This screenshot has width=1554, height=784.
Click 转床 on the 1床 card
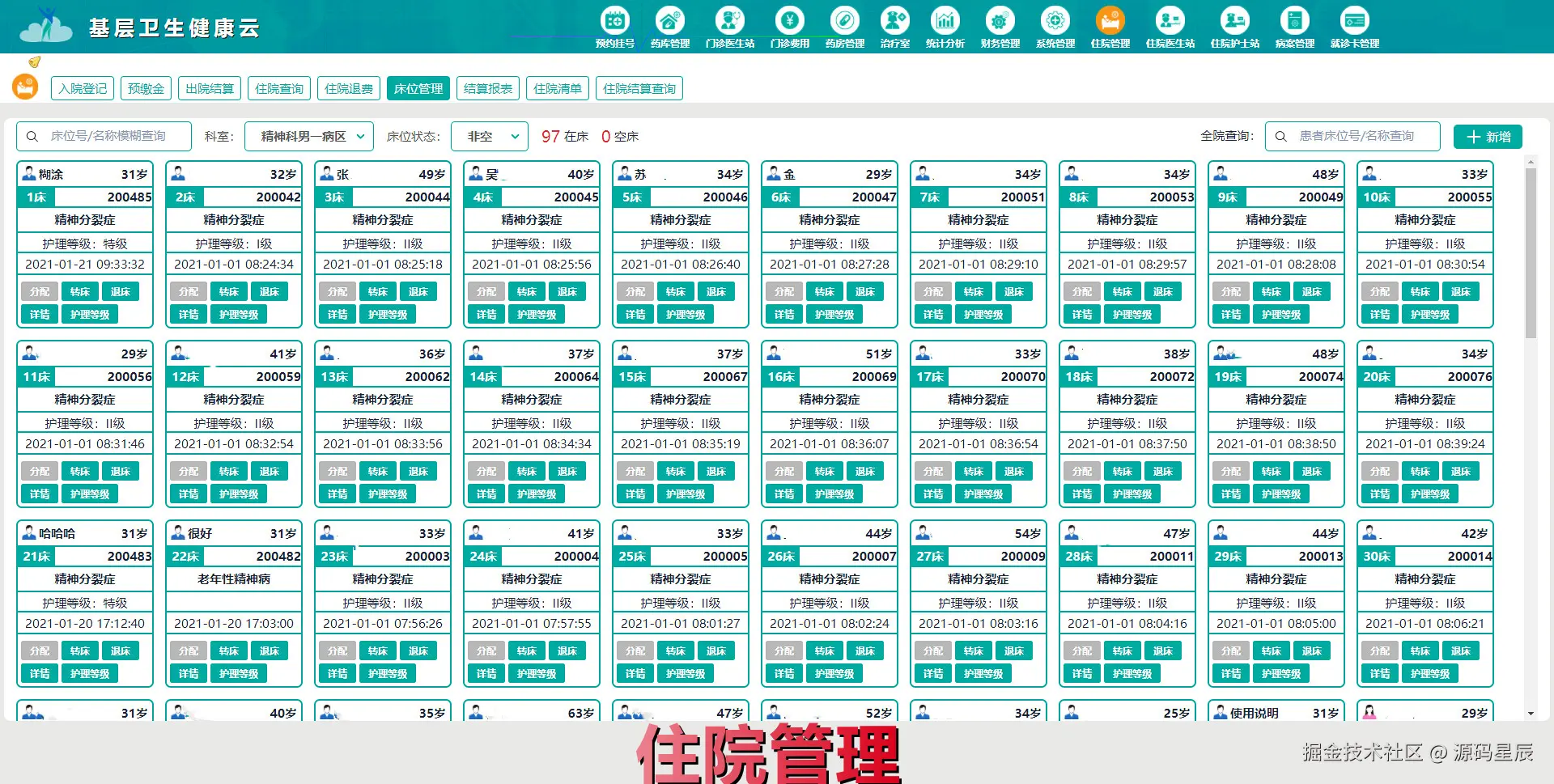pos(80,291)
